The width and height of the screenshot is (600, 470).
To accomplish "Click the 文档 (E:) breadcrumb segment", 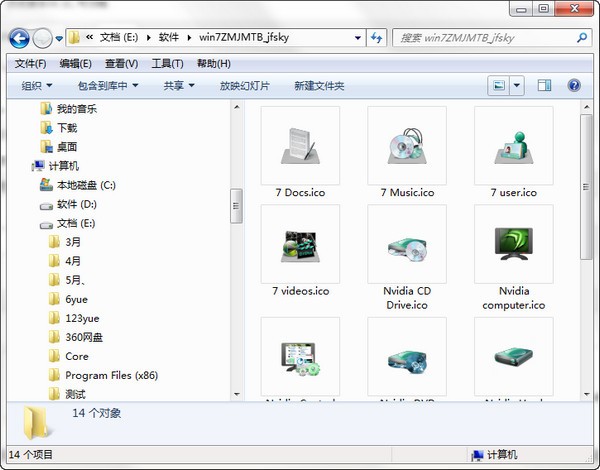I will coord(119,37).
